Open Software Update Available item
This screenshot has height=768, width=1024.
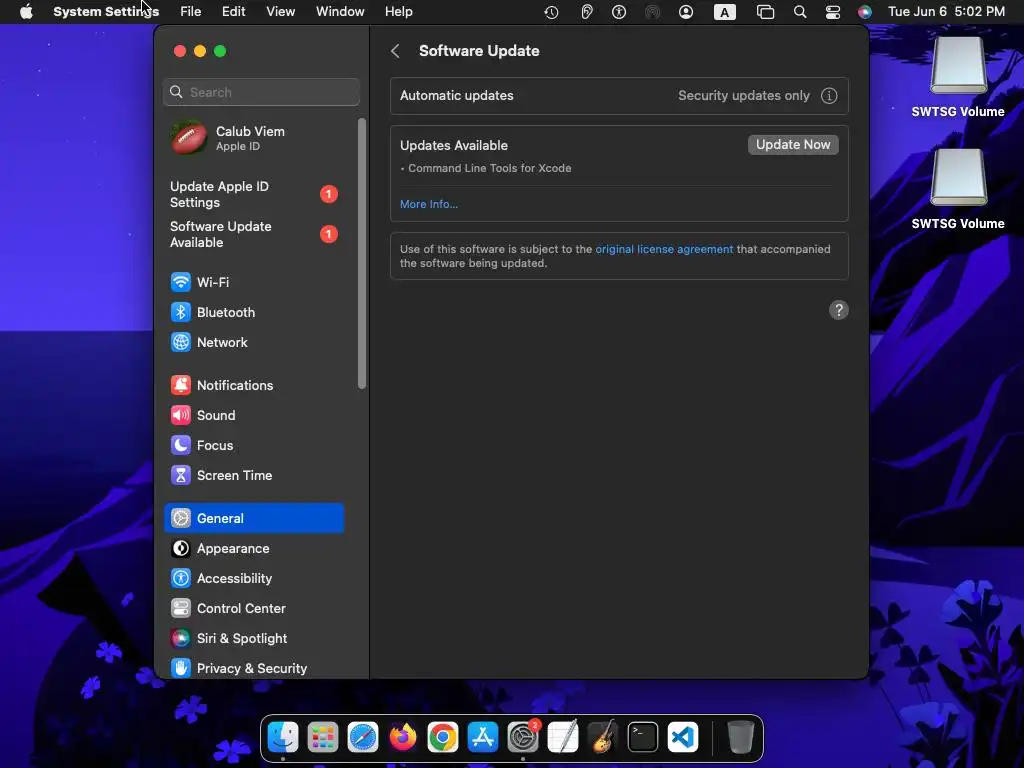point(253,234)
